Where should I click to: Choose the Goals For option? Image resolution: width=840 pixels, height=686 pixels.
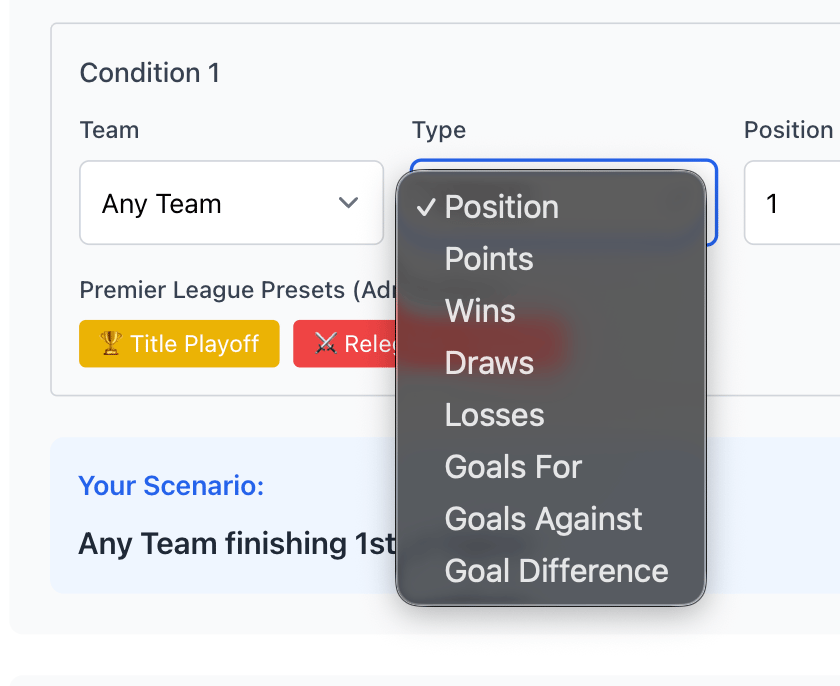click(x=513, y=467)
